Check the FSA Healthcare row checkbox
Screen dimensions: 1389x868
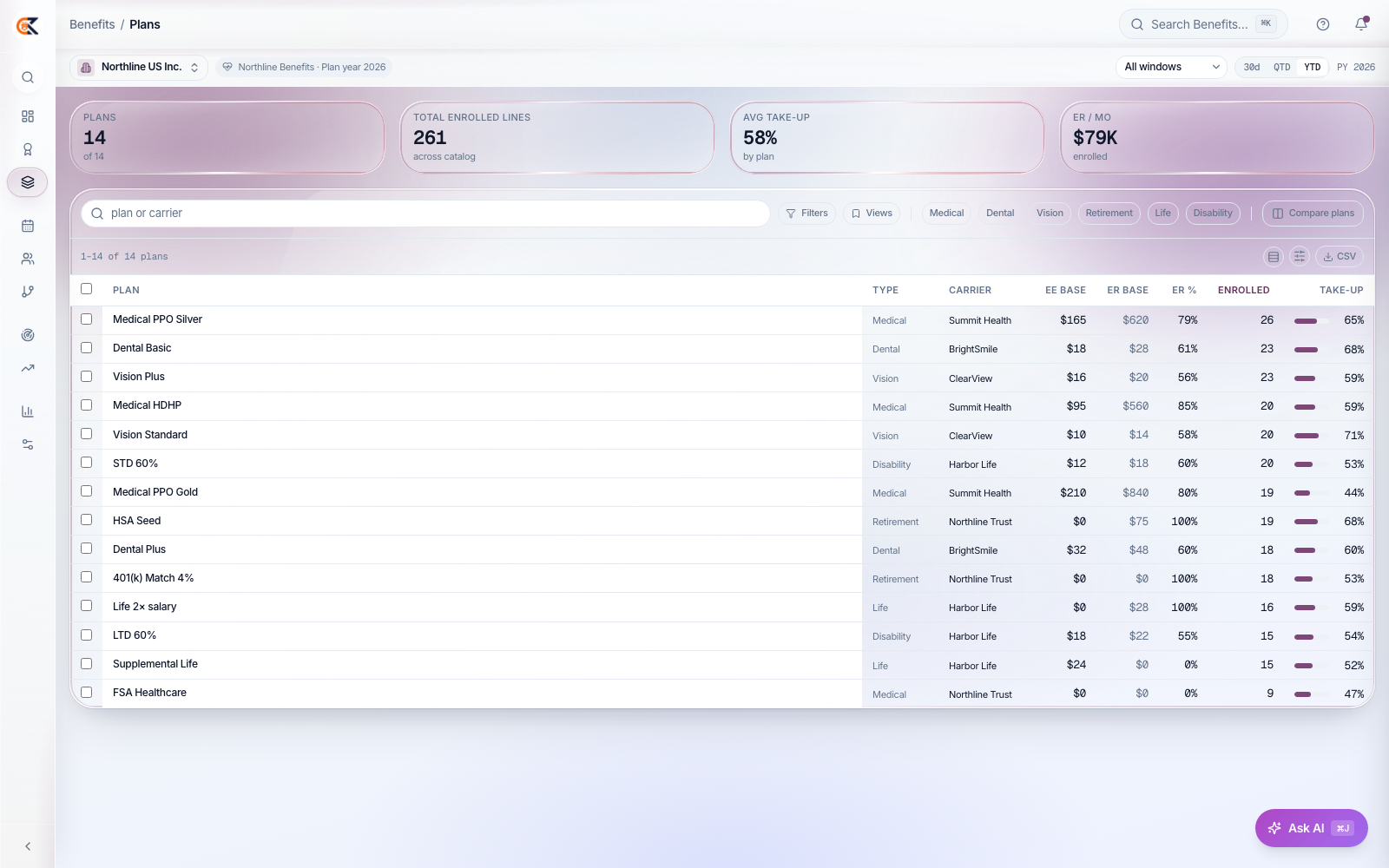[x=86, y=693]
